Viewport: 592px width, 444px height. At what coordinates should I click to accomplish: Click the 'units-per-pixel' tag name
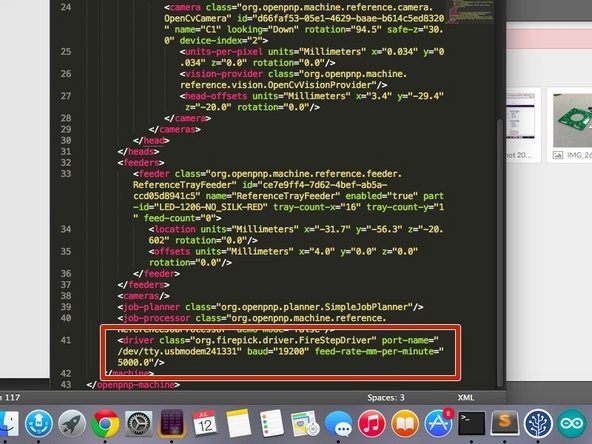click(224, 52)
